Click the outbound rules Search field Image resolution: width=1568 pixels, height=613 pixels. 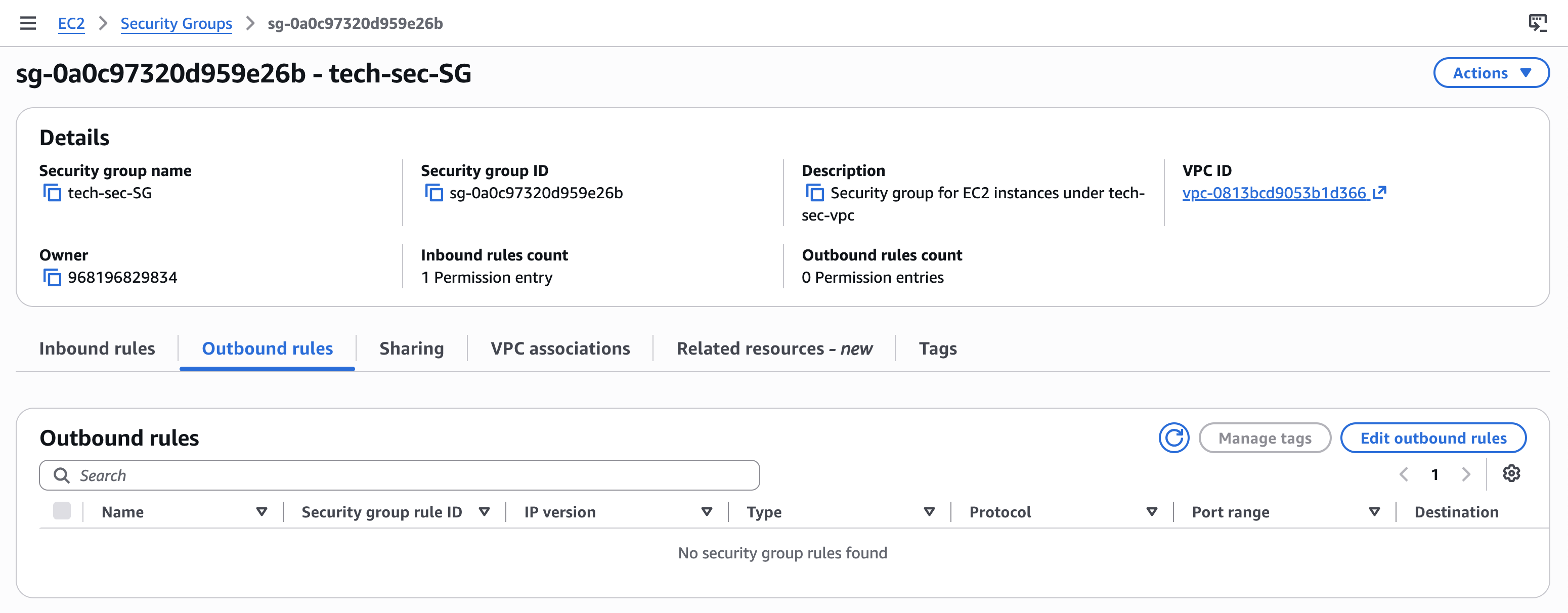[399, 475]
